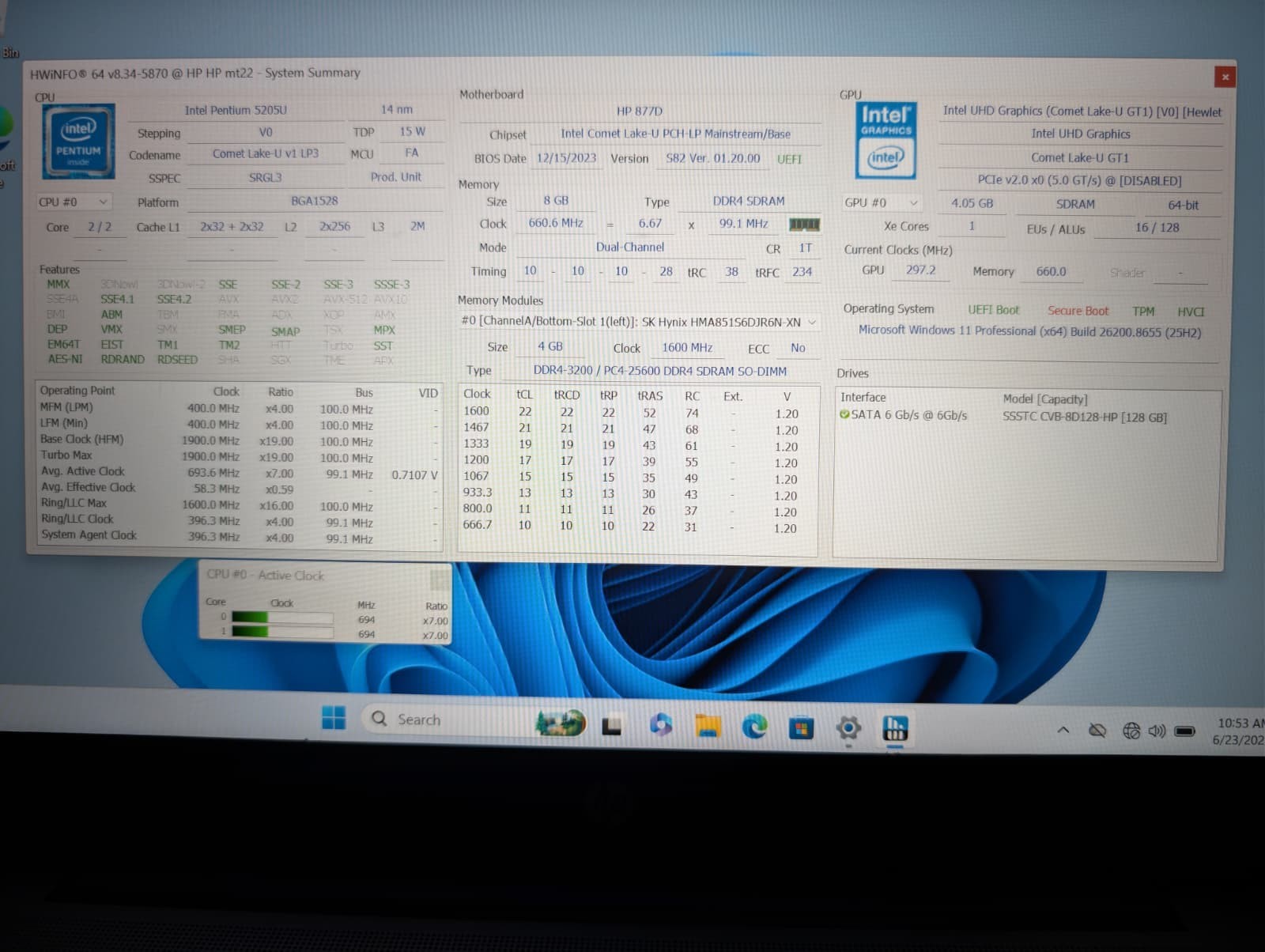Click the battery tray icon
The height and width of the screenshot is (952, 1265).
[1184, 731]
